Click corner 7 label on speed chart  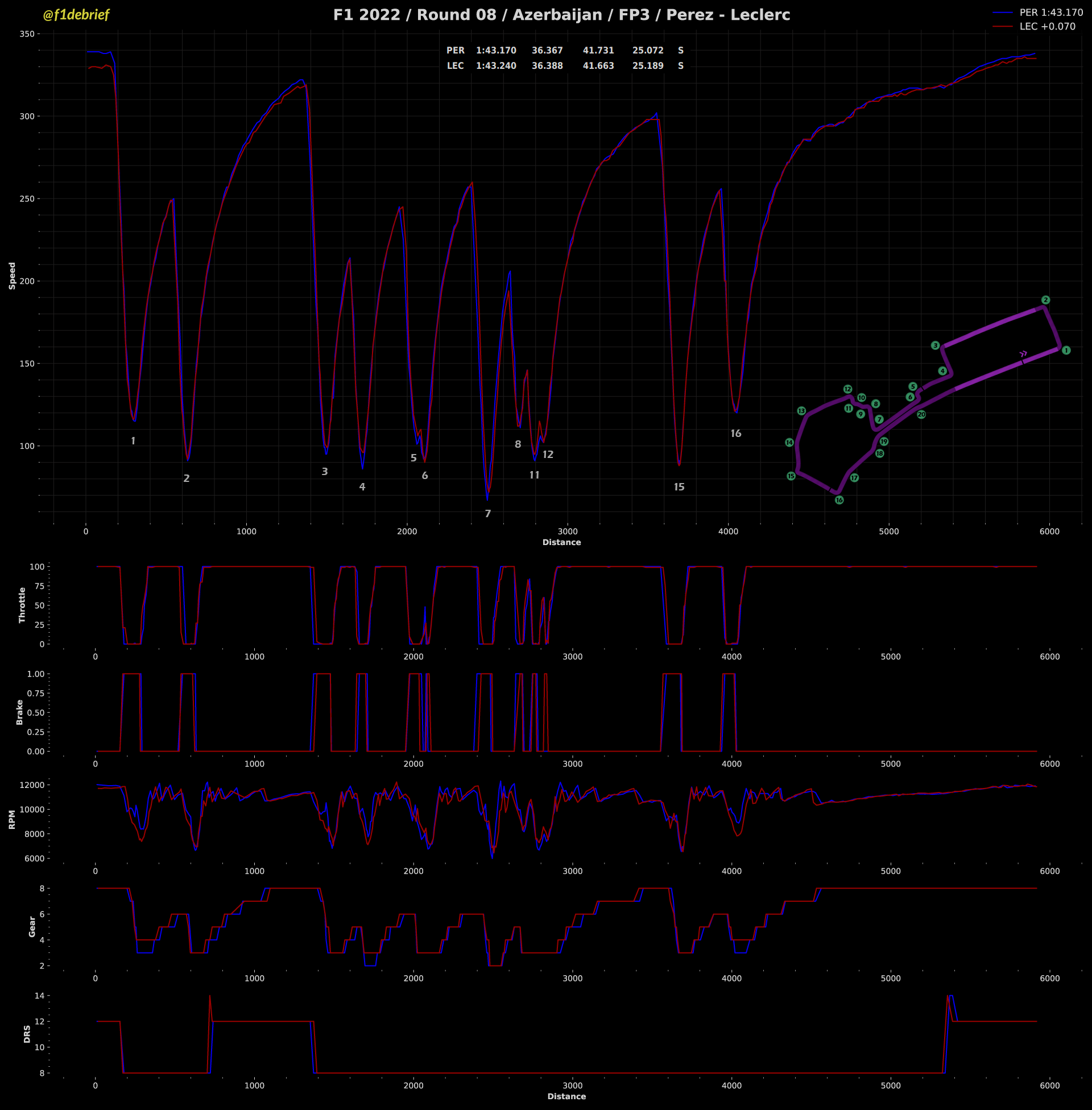pos(488,514)
